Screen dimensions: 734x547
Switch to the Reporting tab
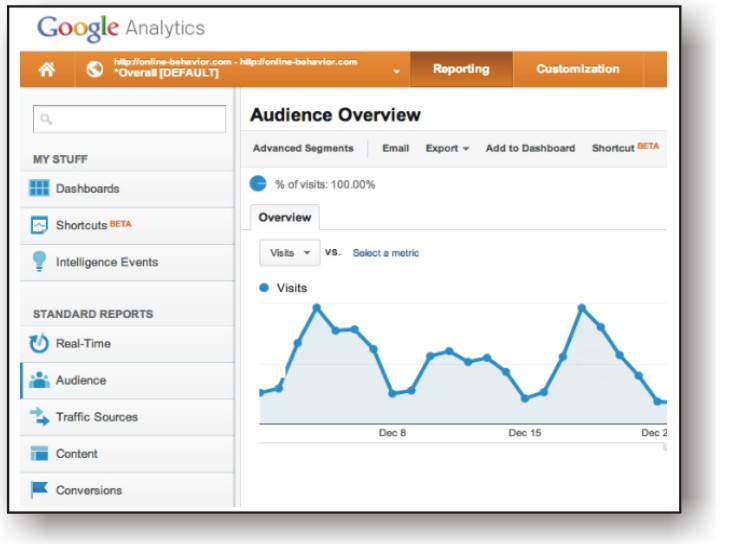(x=461, y=69)
